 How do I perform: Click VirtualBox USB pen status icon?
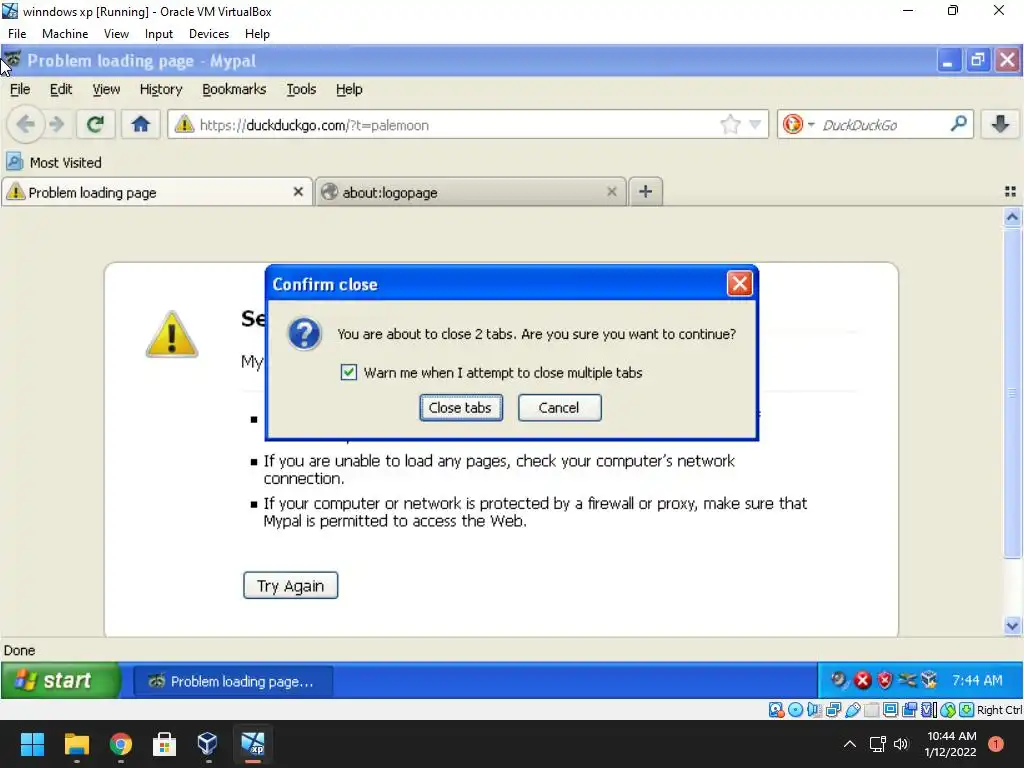853,710
